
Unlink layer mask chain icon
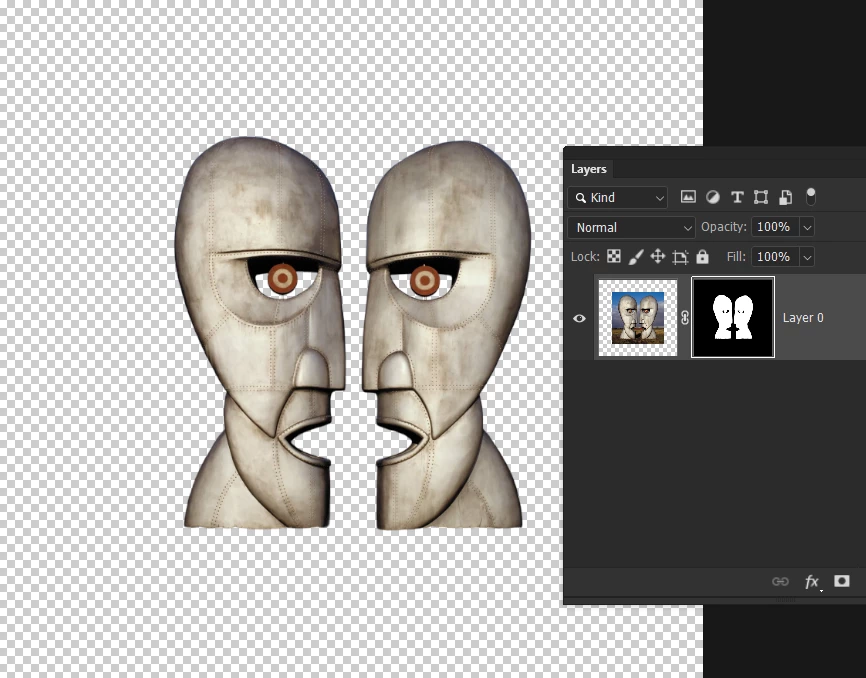coord(685,317)
